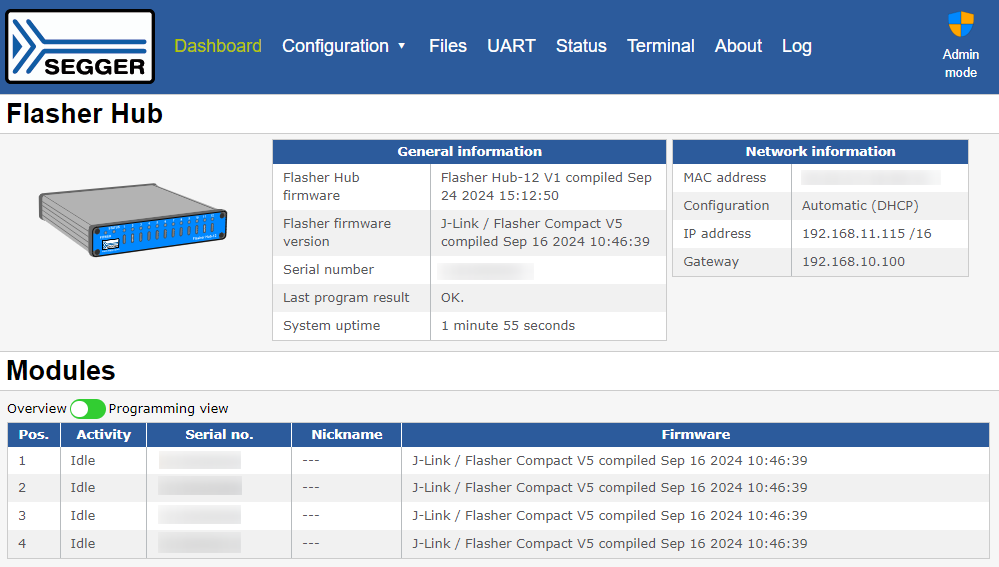Click the Admin mode shield icon
Viewport: 999px width, 567px height.
pyautogui.click(x=960, y=25)
